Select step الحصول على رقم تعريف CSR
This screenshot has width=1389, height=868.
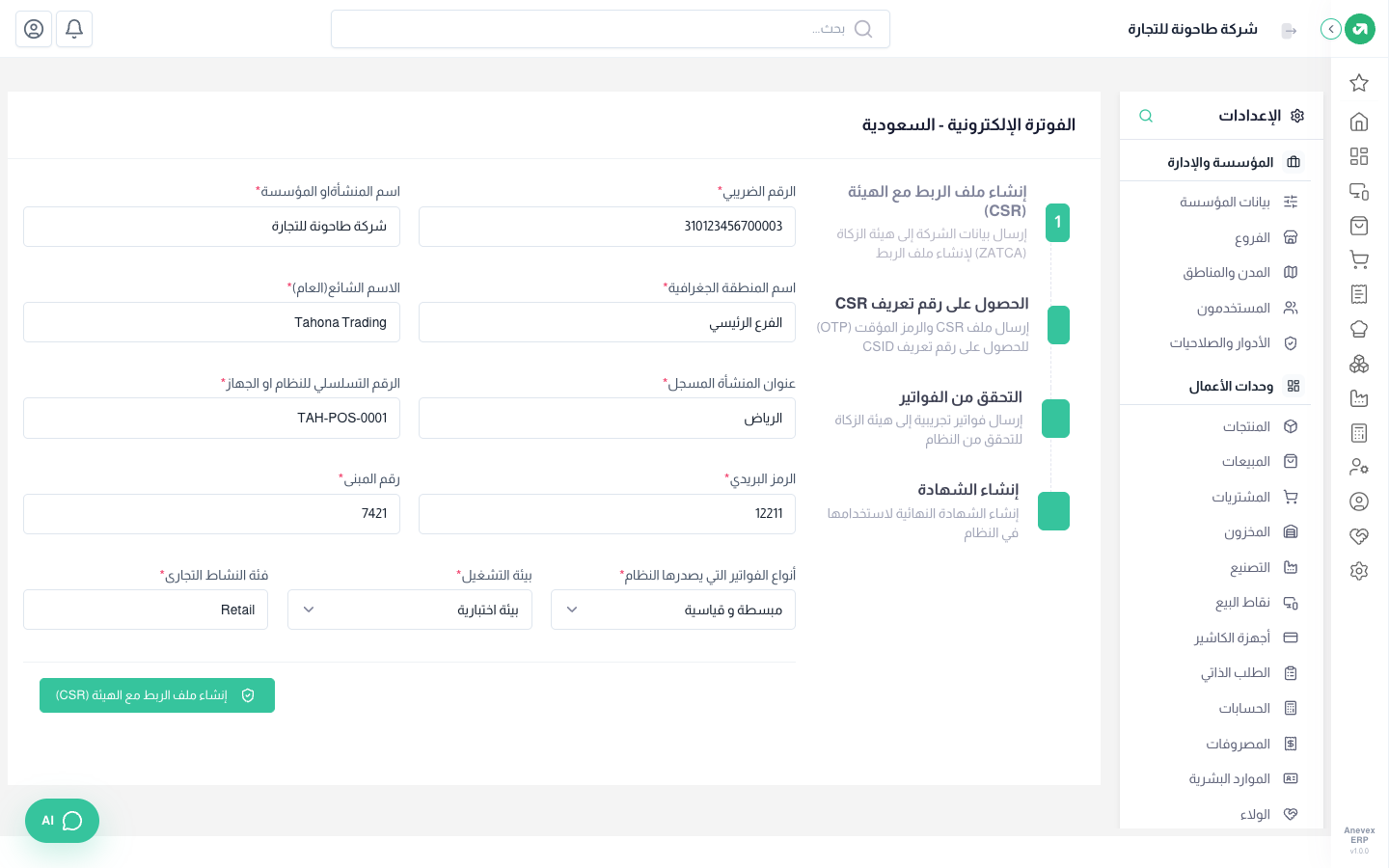pyautogui.click(x=942, y=324)
